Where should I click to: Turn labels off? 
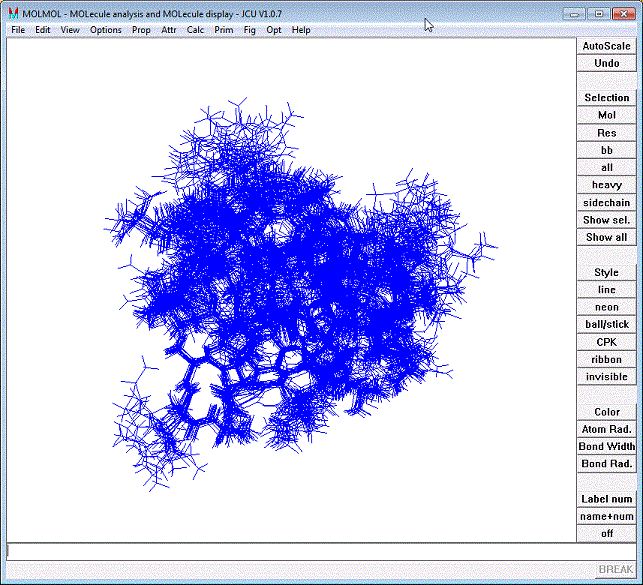click(x=607, y=533)
